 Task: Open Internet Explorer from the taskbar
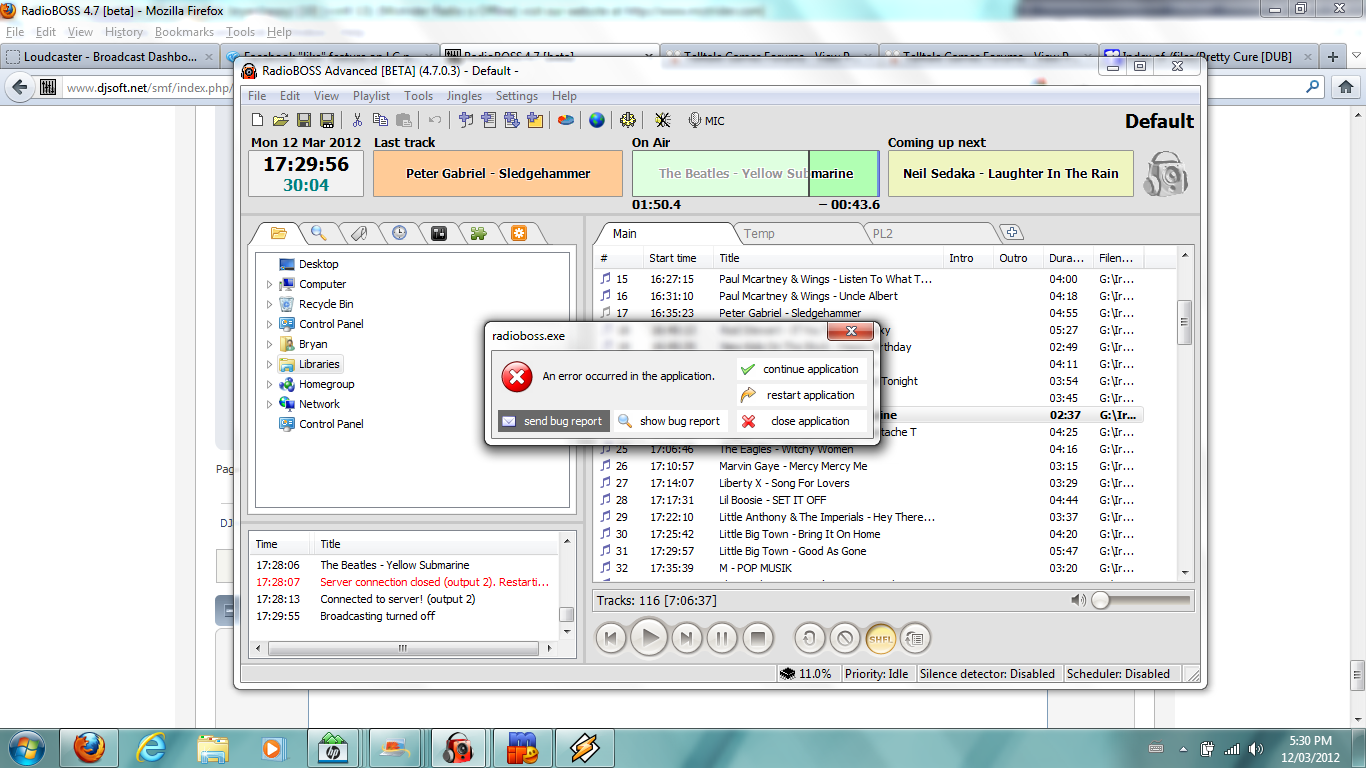coord(152,747)
